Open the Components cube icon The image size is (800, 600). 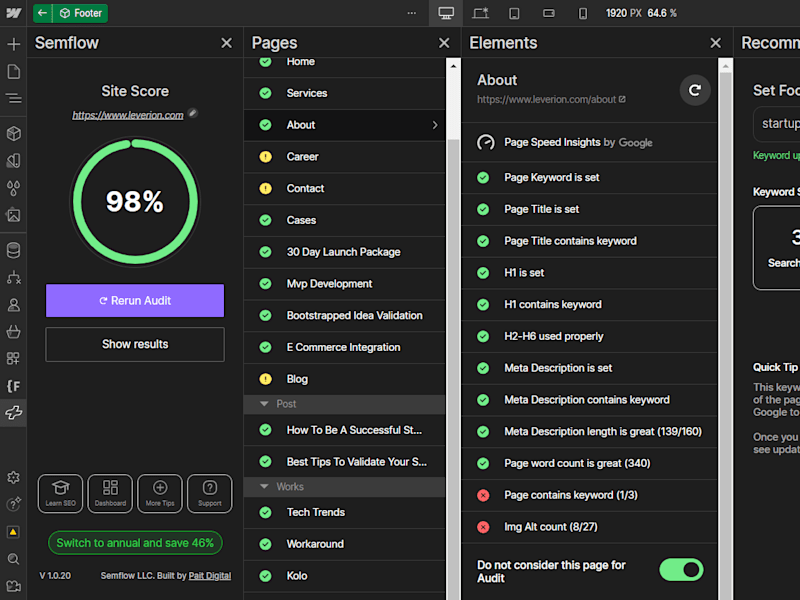(14, 134)
